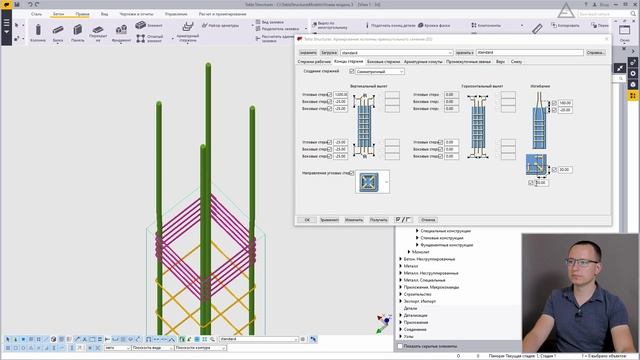Screen dimensions: 640x360
Task: Select the Перекрытие slab tool
Action: pos(98,33)
